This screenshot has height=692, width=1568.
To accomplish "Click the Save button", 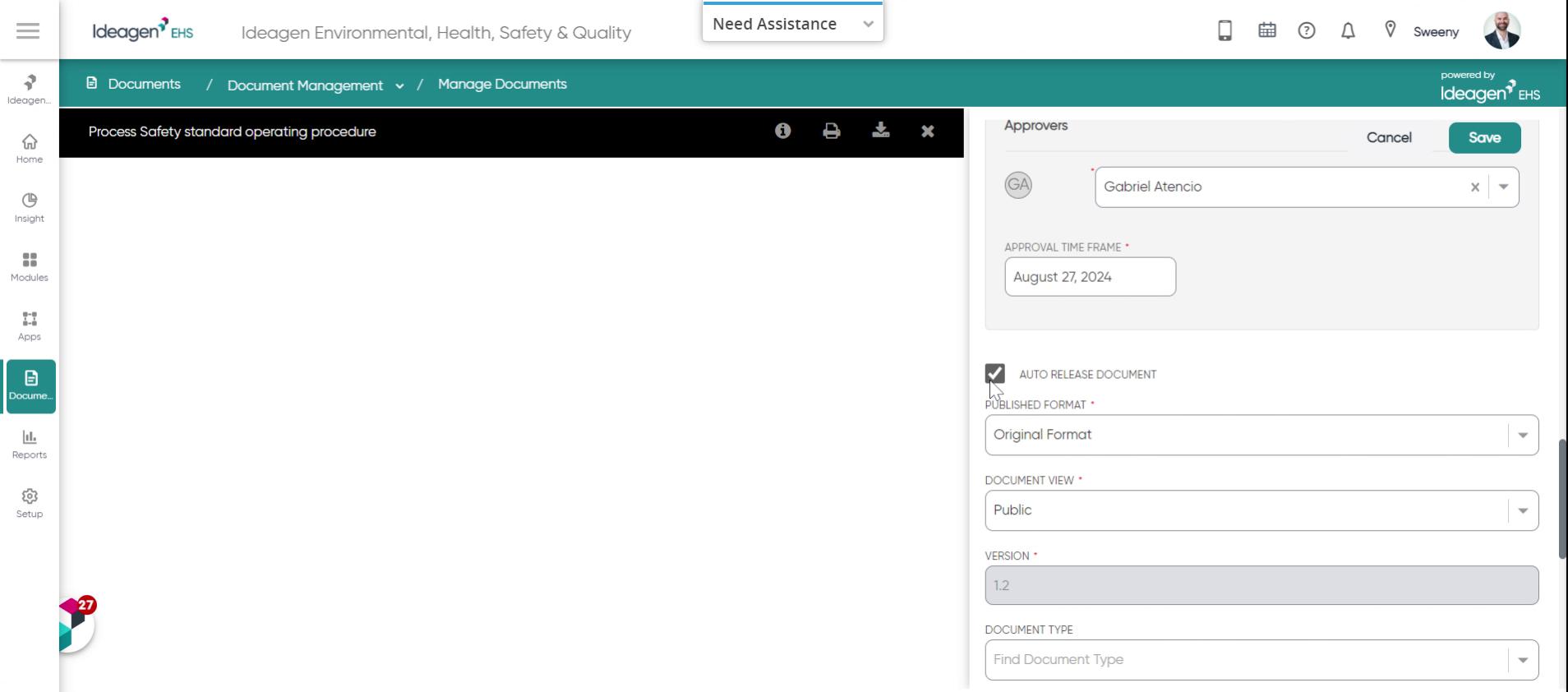I will pyautogui.click(x=1484, y=137).
